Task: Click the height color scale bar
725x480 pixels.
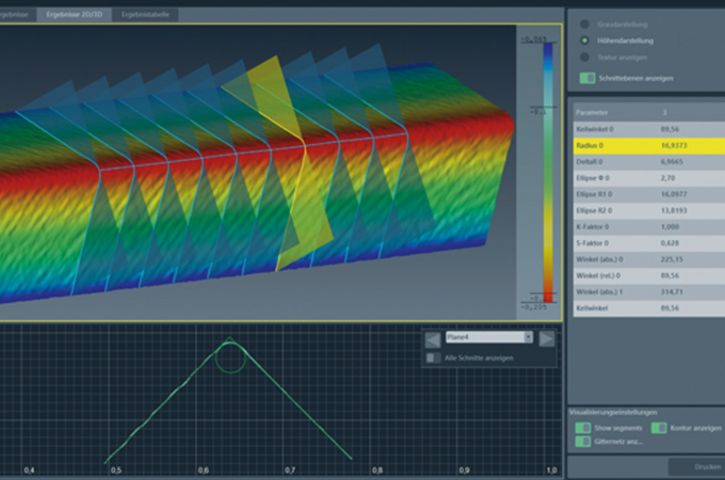Action: [x=547, y=170]
